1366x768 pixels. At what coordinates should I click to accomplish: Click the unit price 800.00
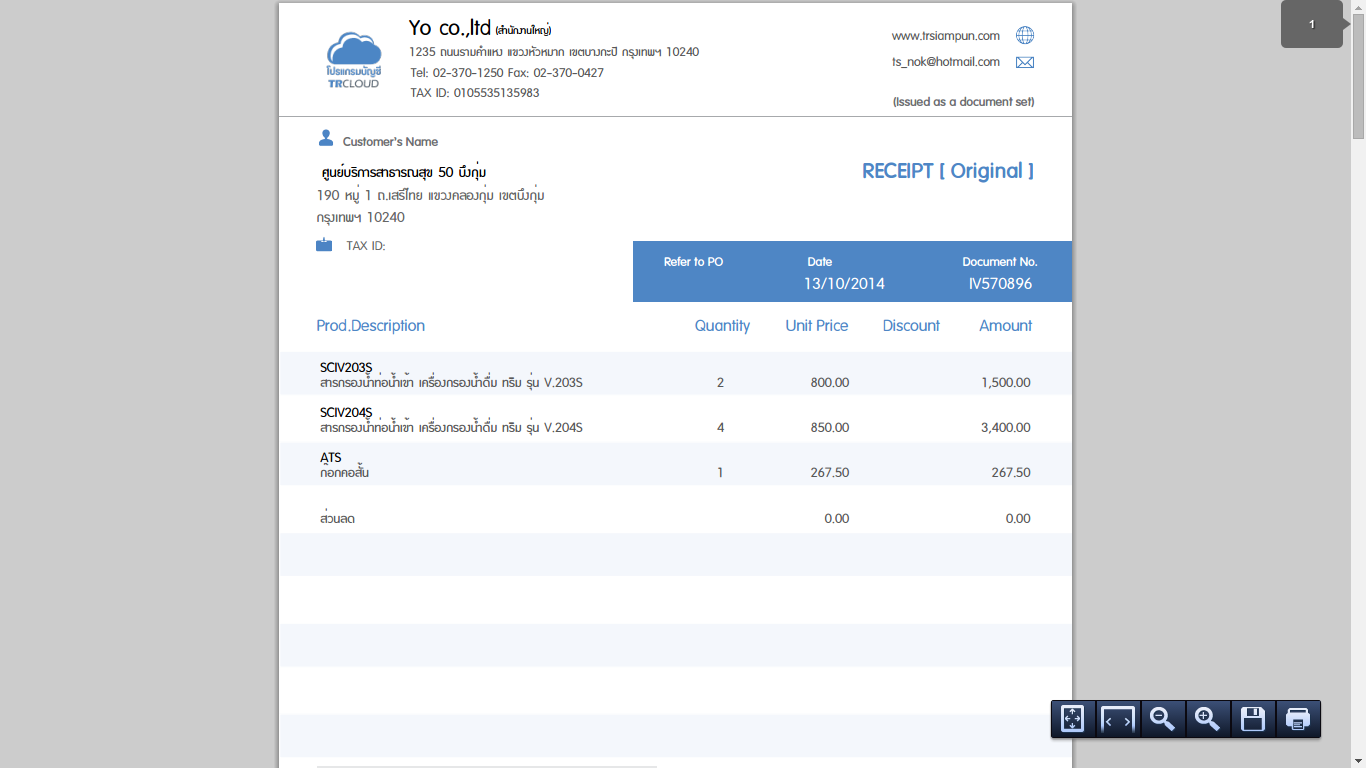pyautogui.click(x=830, y=383)
